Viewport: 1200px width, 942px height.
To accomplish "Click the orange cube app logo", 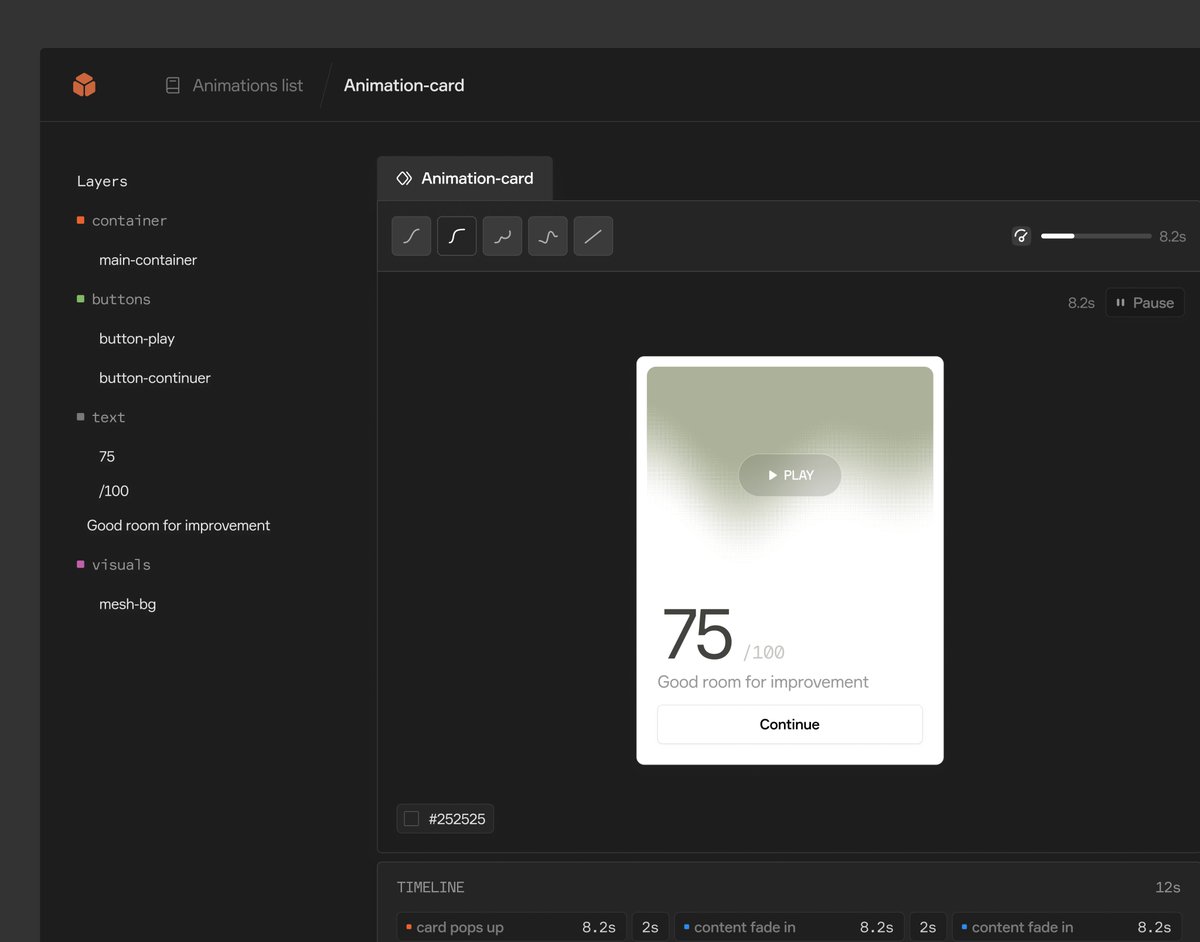I will [x=84, y=84].
